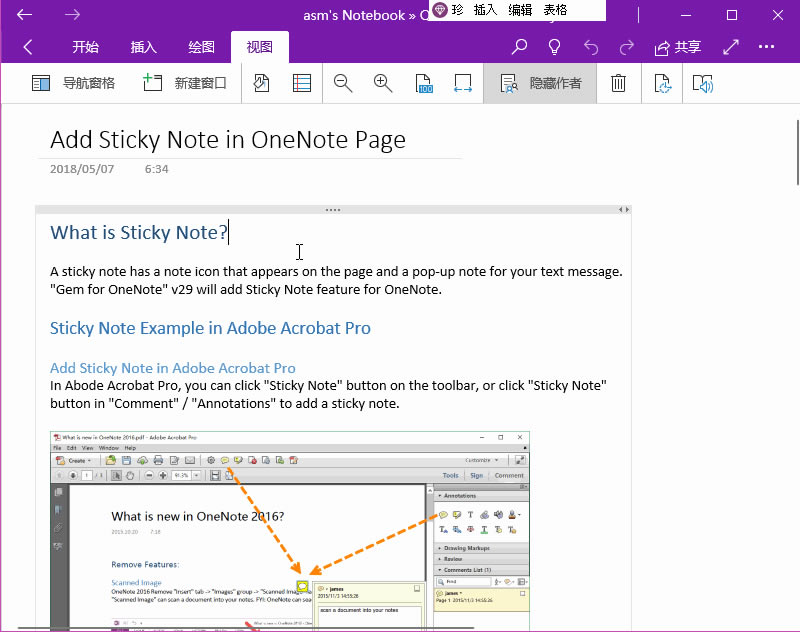Image resolution: width=800 pixels, height=632 pixels.
Task: Toggle the paper color icon
Action: (261, 83)
